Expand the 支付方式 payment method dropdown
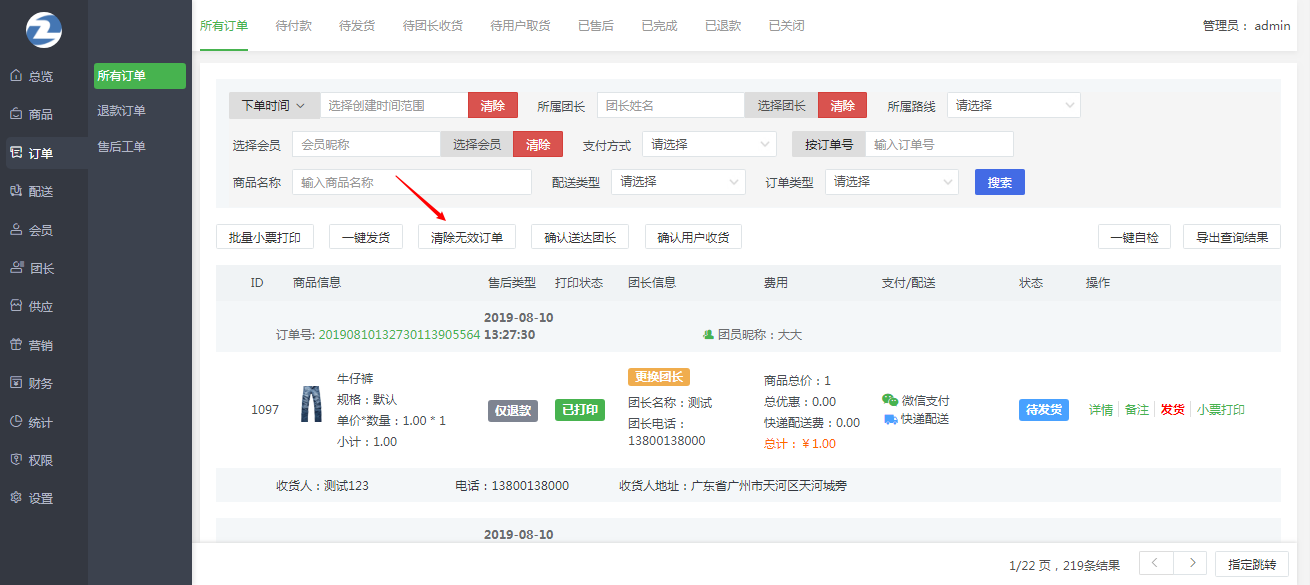The image size is (1310, 585). (709, 144)
